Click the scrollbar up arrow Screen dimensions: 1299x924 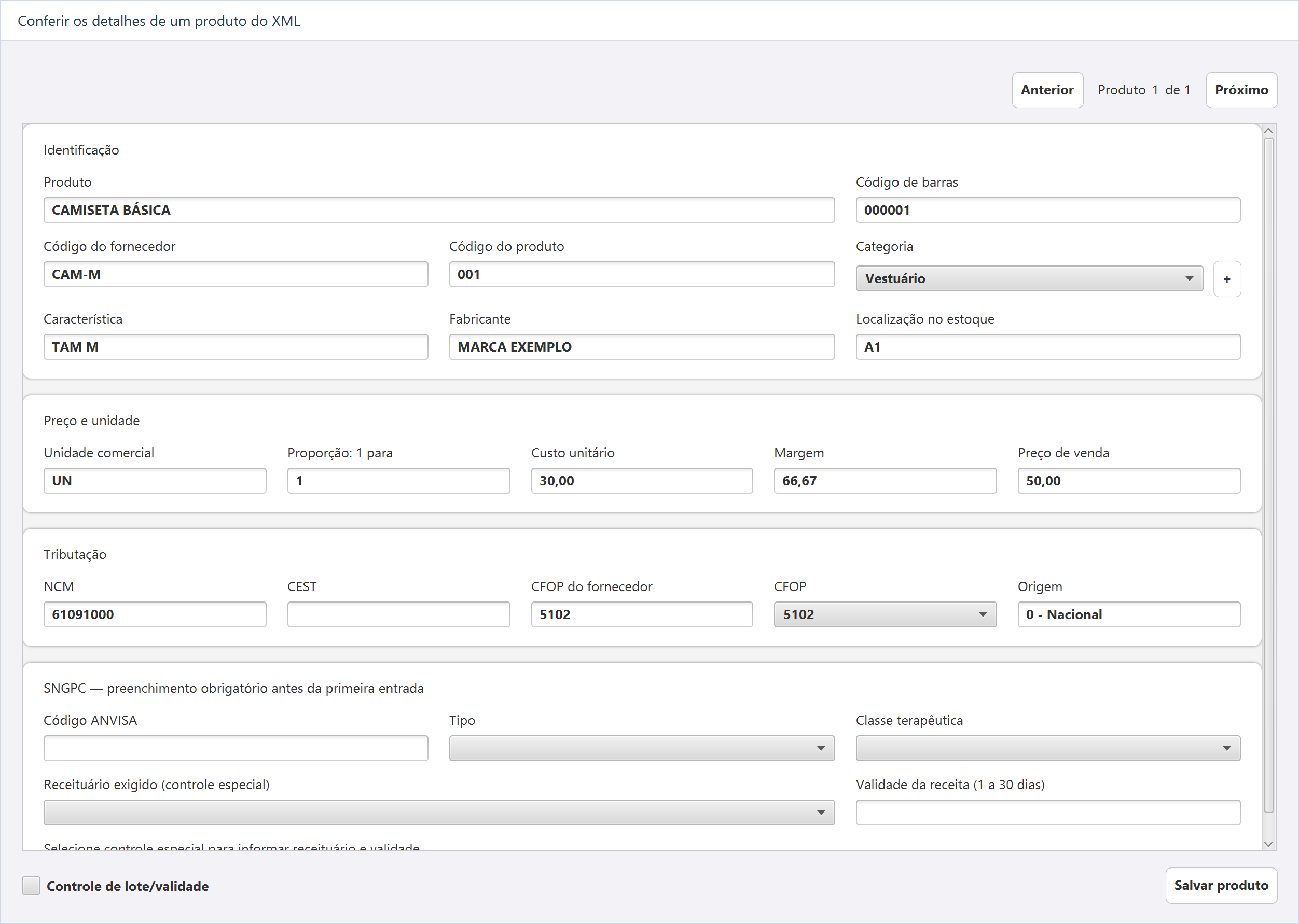tap(1268, 131)
